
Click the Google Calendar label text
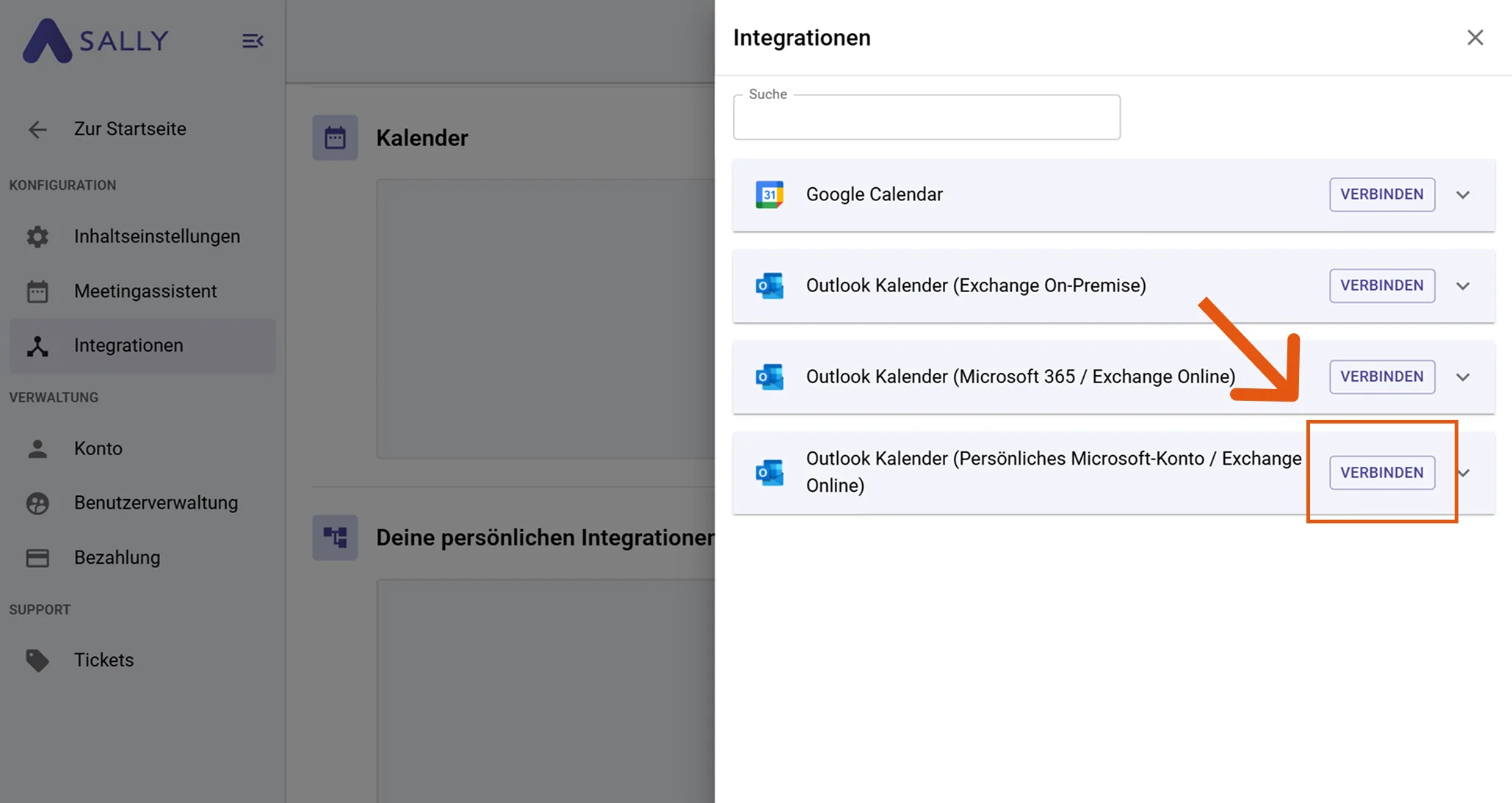875,195
